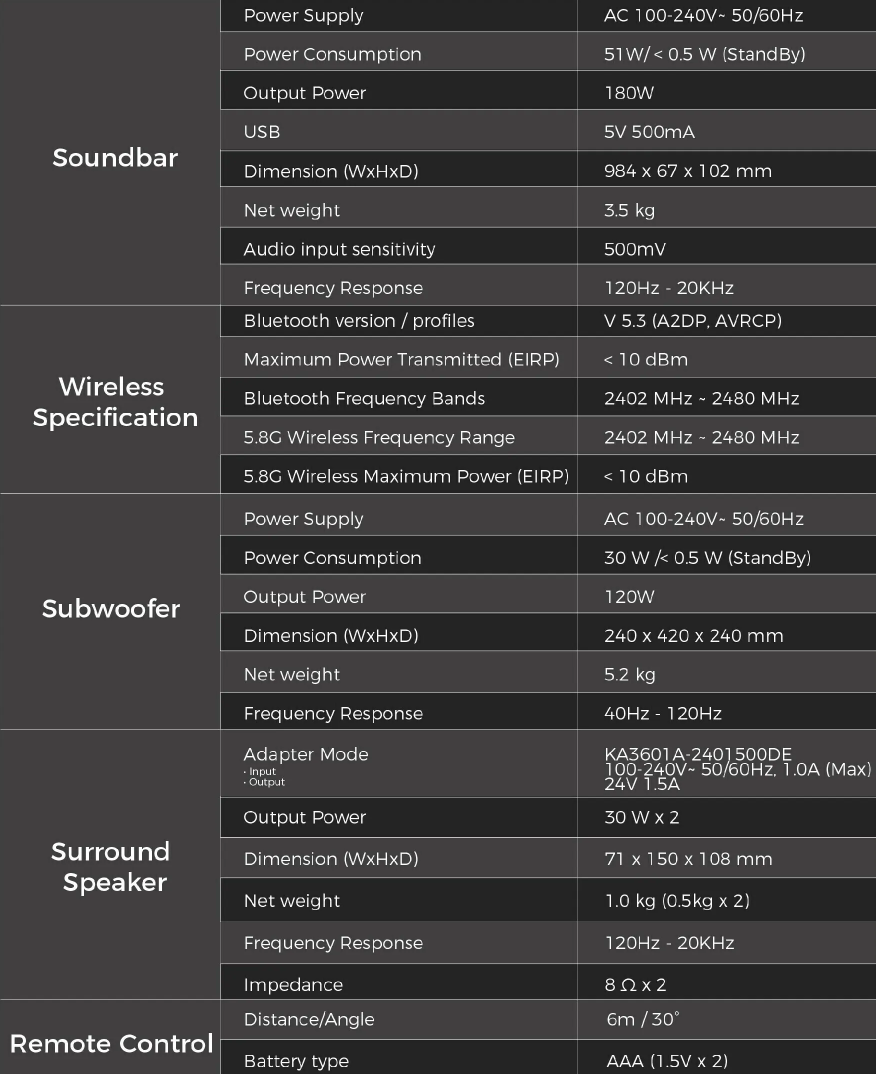
Task: Click the Bluetooth version / profiles label
Action: coord(359,321)
